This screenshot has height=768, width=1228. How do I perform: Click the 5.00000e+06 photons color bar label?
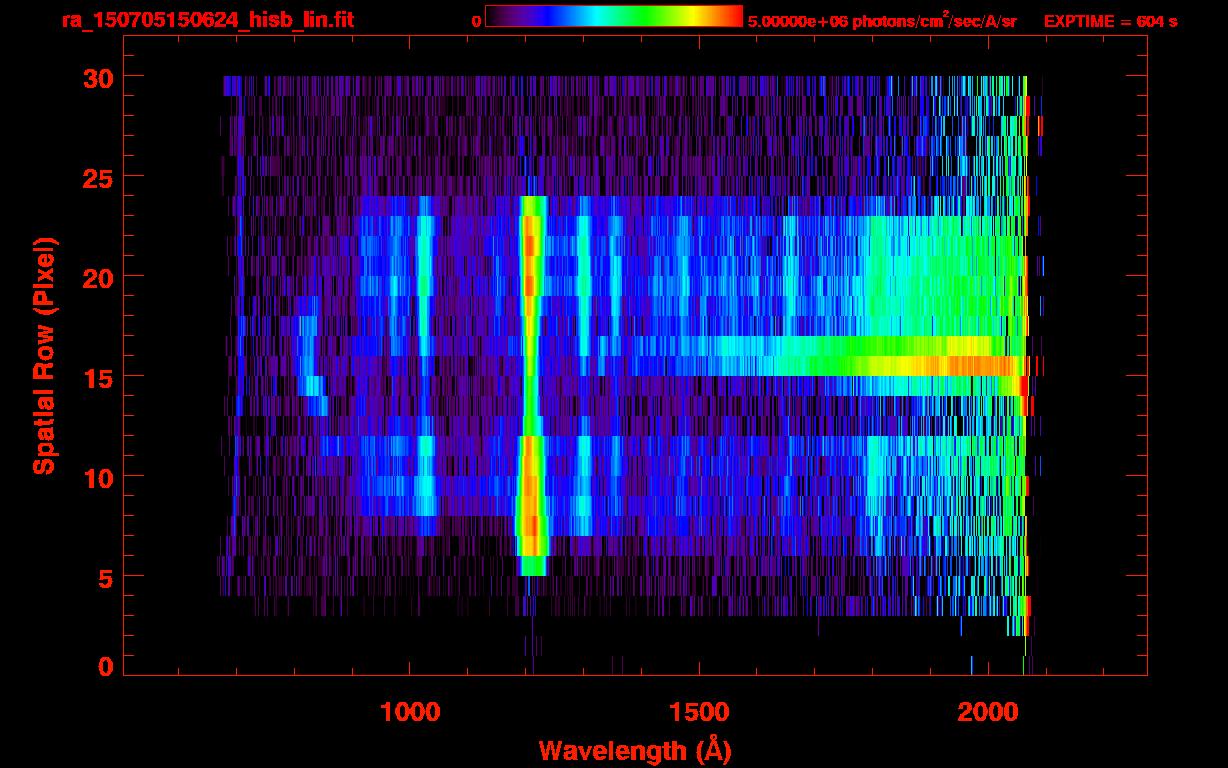881,21
